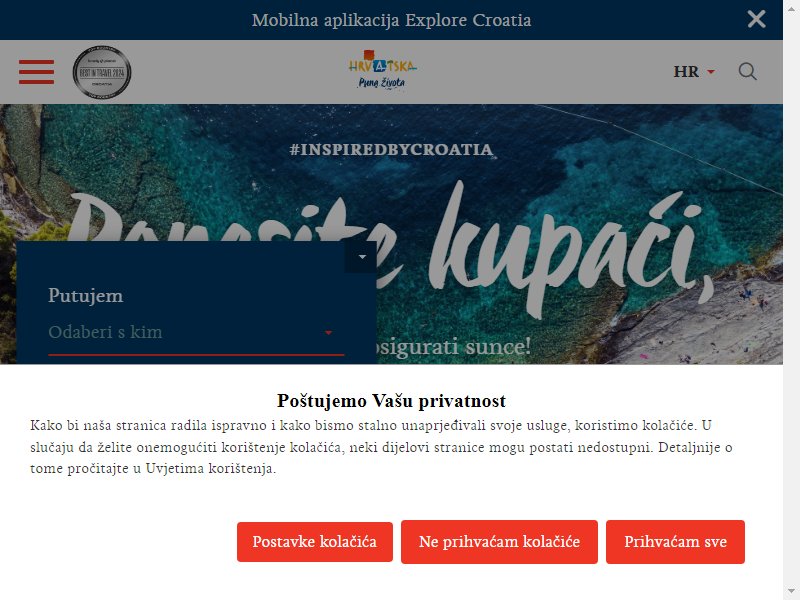This screenshot has height=600, width=800.
Task: Click the Putujem panel heading
Action: [x=86, y=295]
